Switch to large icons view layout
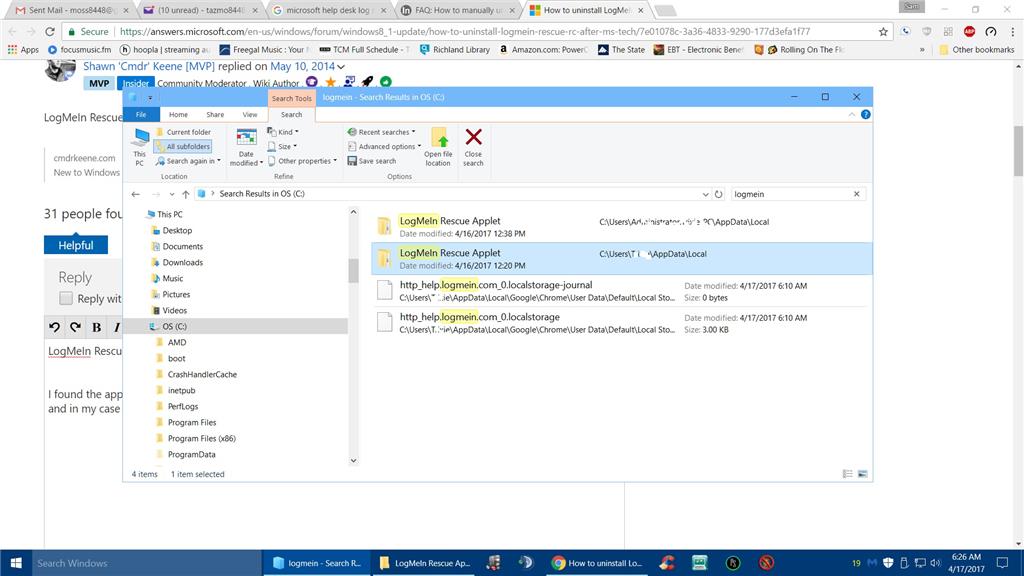This screenshot has height=576, width=1024. (863, 474)
